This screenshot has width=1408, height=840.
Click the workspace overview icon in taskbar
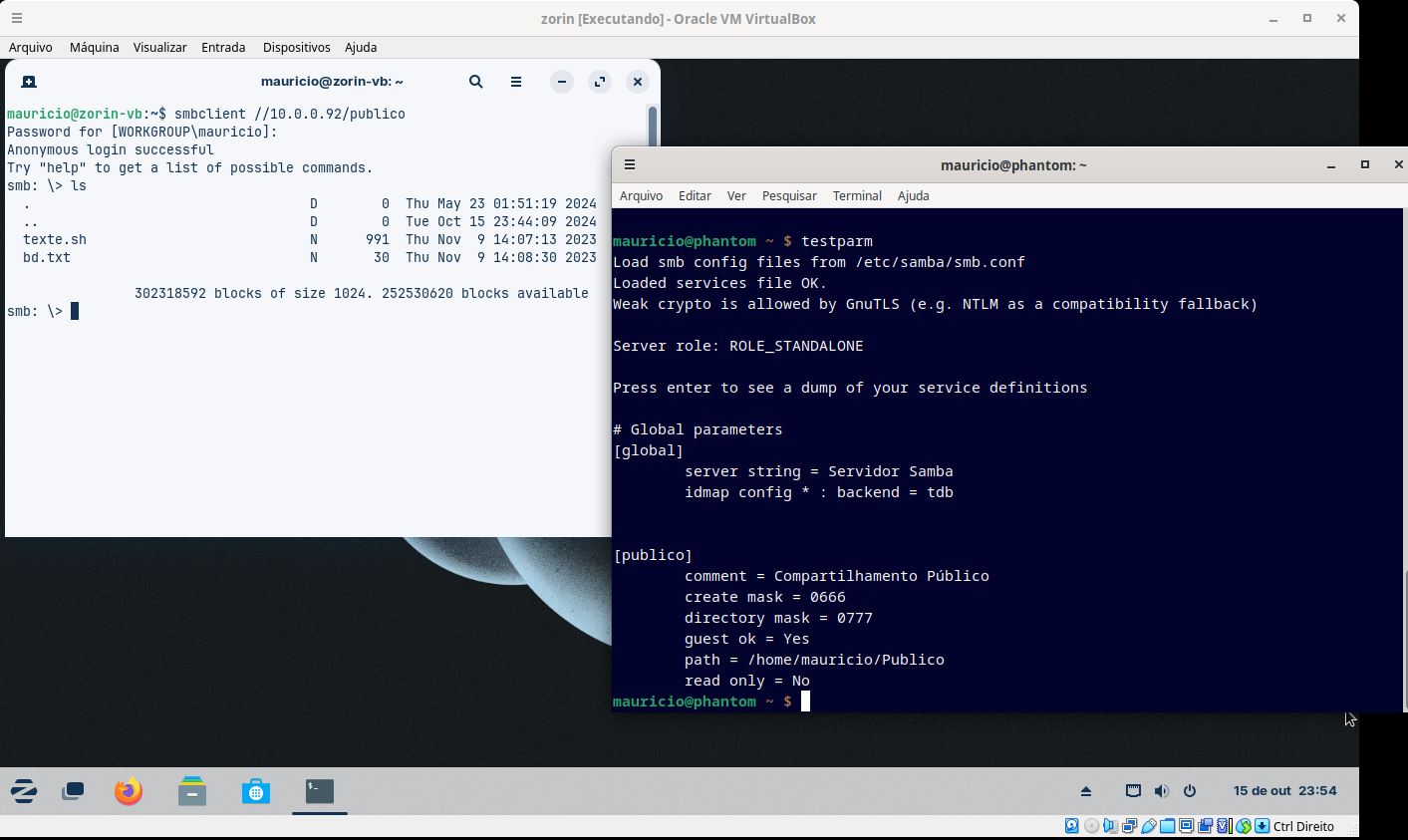pos(73,791)
